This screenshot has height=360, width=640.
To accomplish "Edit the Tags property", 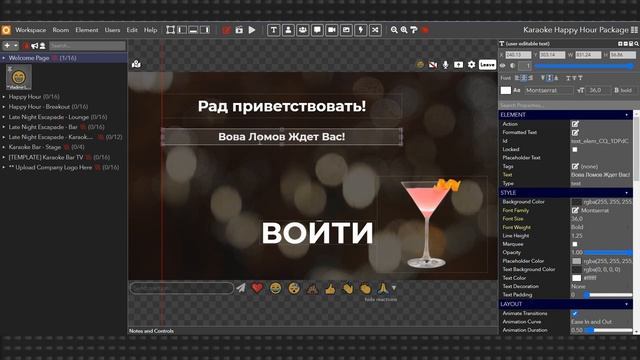I will (575, 167).
